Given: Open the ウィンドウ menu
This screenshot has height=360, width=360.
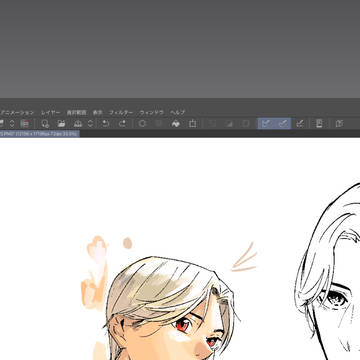Looking at the screenshot, I should tap(151, 113).
